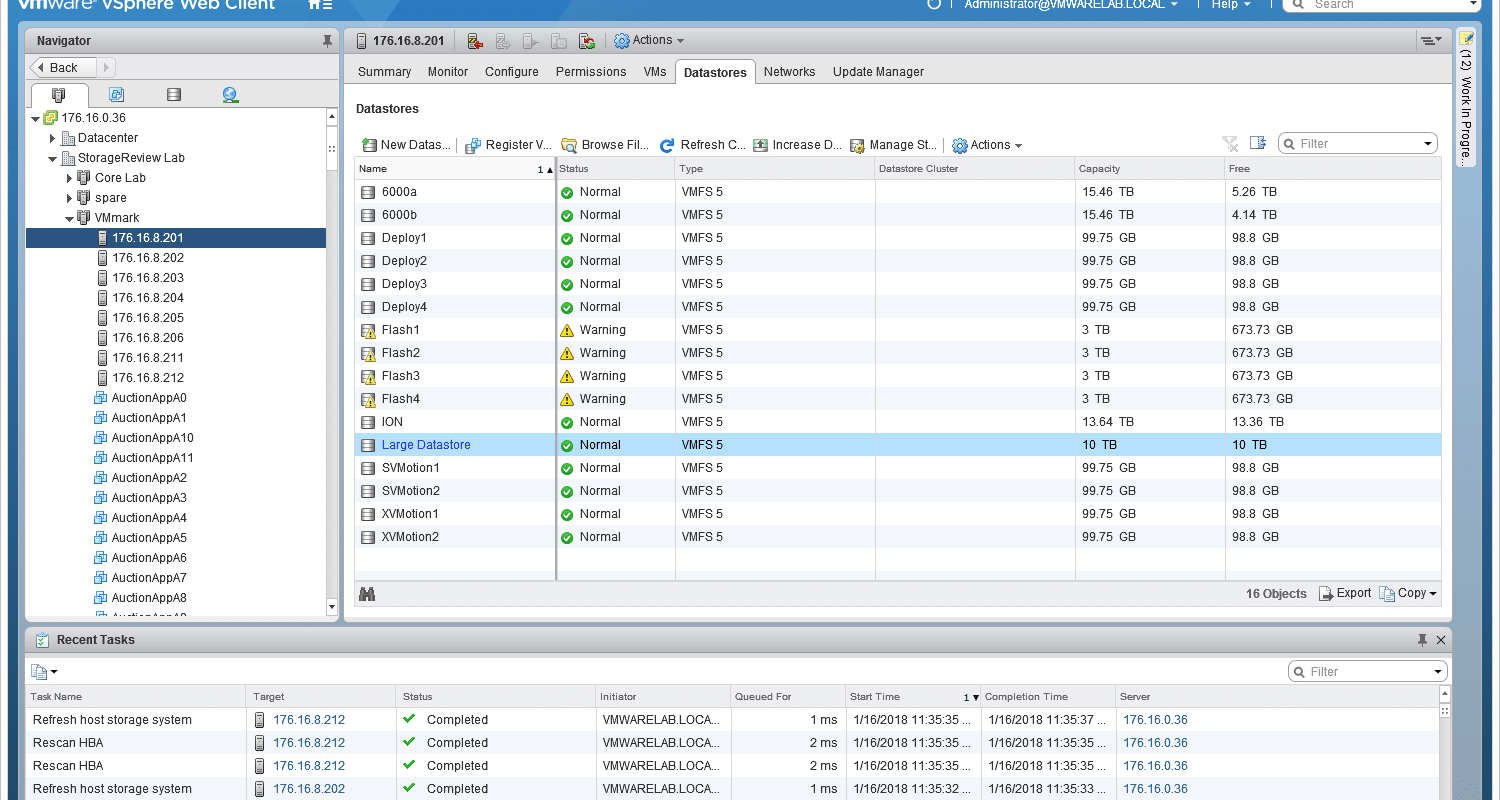The height and width of the screenshot is (800, 1500).
Task: Switch to the Update Manager tab
Action: pyautogui.click(x=878, y=72)
